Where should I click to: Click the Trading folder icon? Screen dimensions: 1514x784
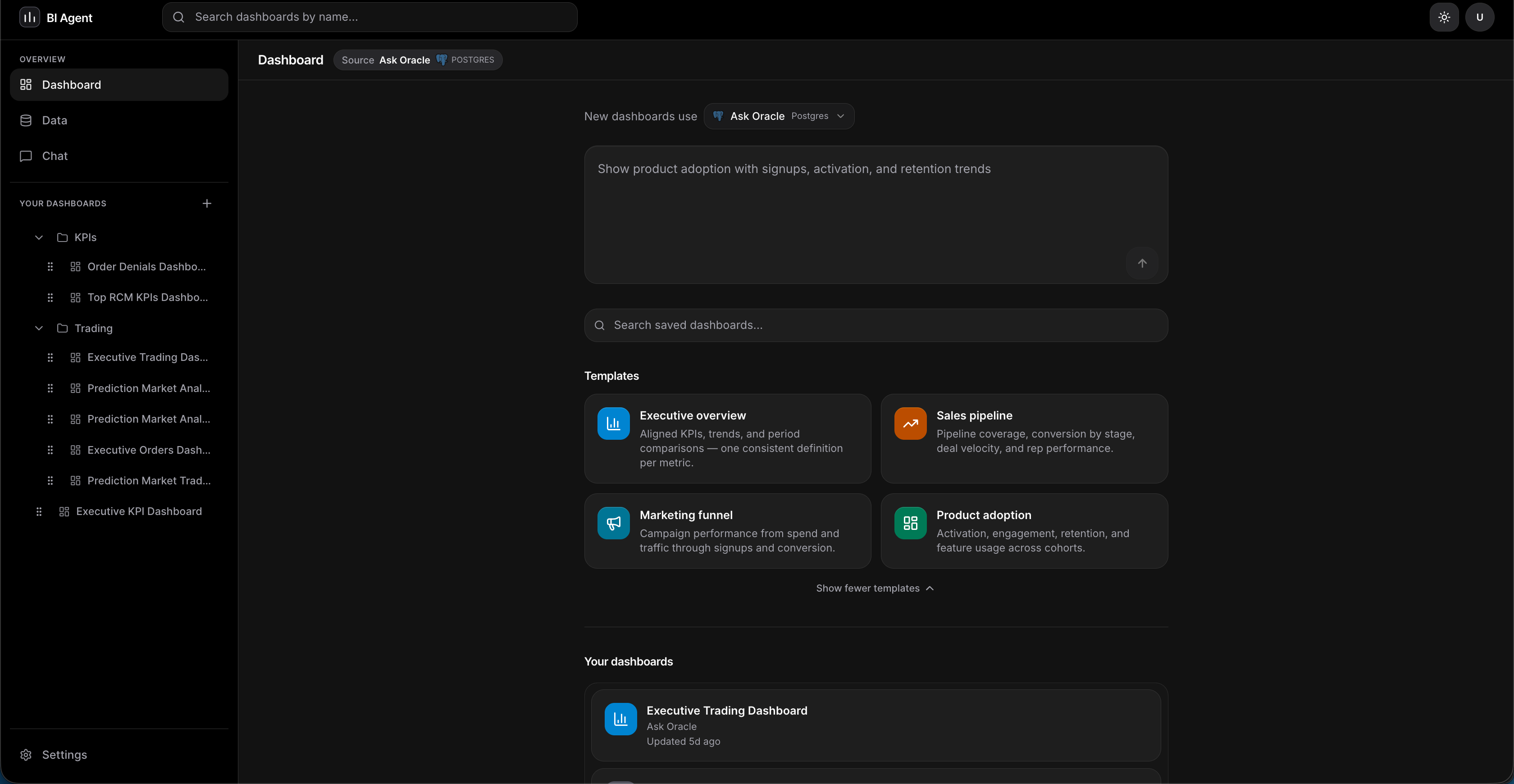tap(62, 328)
